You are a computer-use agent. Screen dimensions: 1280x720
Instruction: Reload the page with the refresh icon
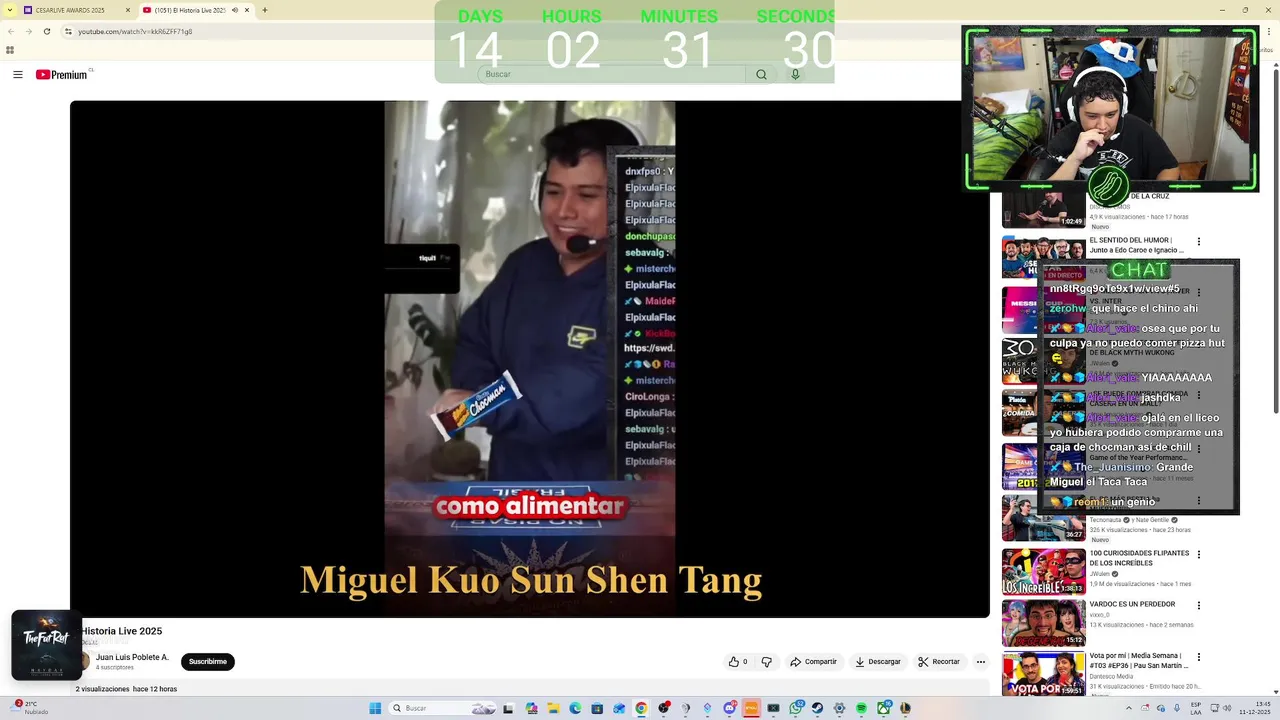tap(47, 31)
